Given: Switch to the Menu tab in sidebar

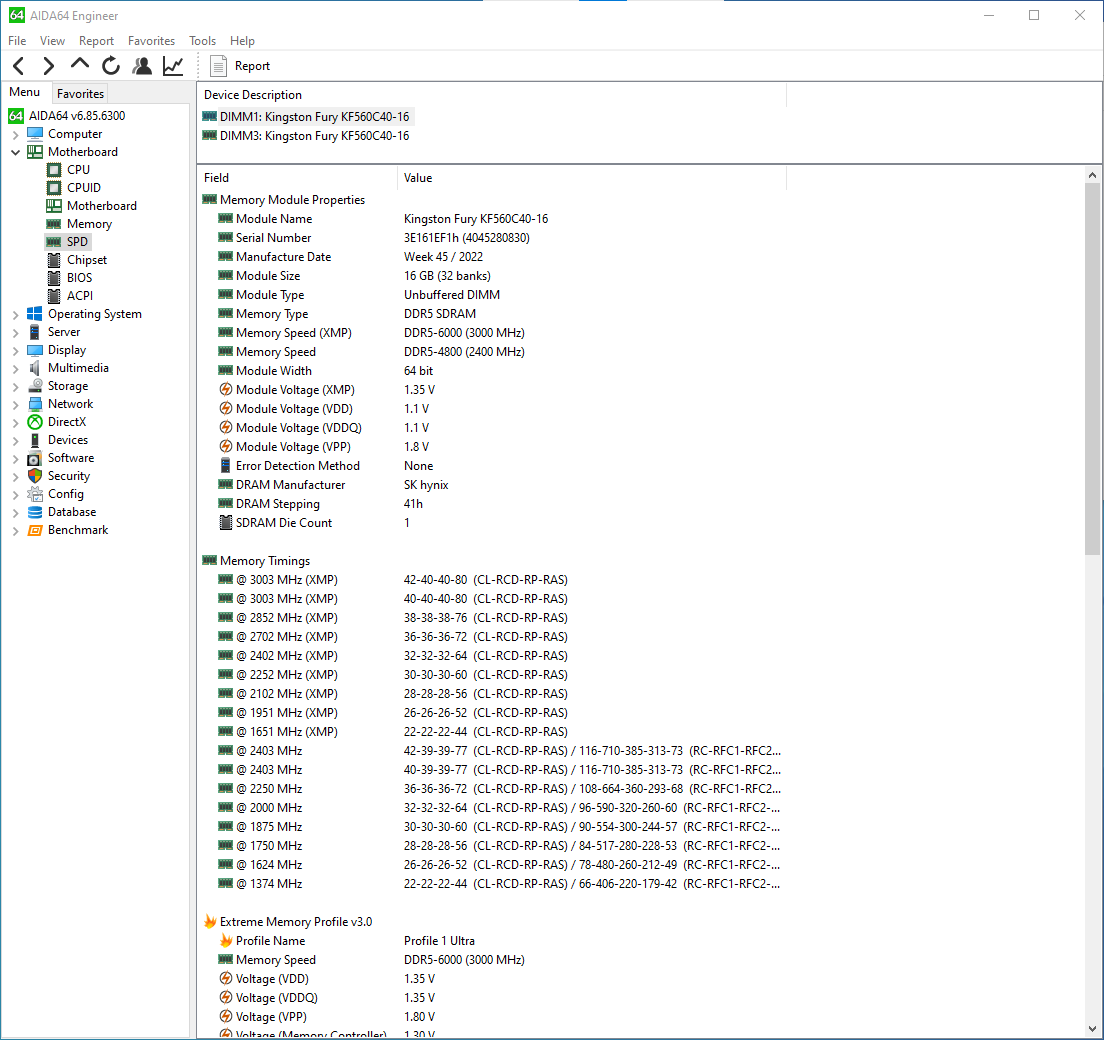Looking at the screenshot, I should point(25,92).
